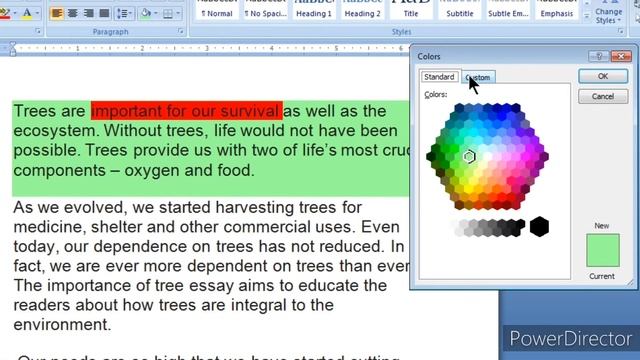
Task: Open the Shading color dropdown arrow
Action: (156, 13)
